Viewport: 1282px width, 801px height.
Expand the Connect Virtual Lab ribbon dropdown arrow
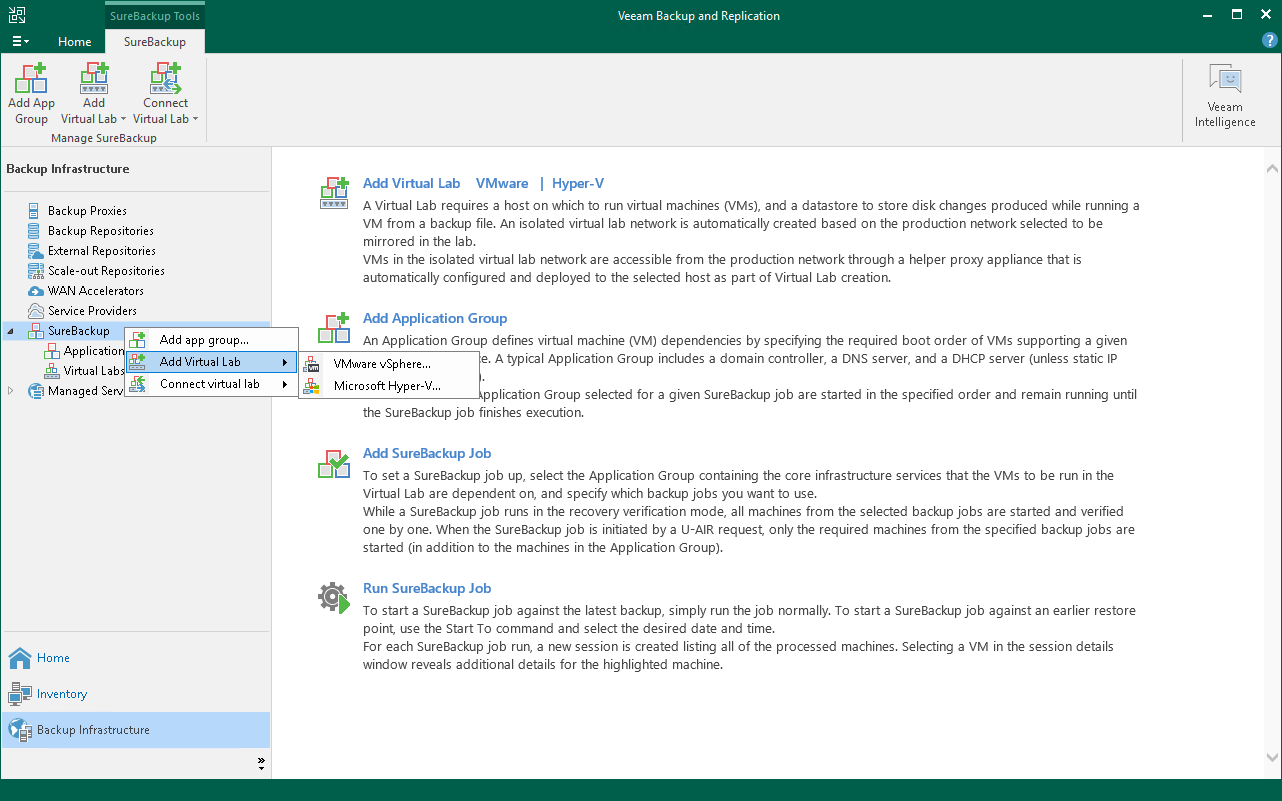click(195, 119)
